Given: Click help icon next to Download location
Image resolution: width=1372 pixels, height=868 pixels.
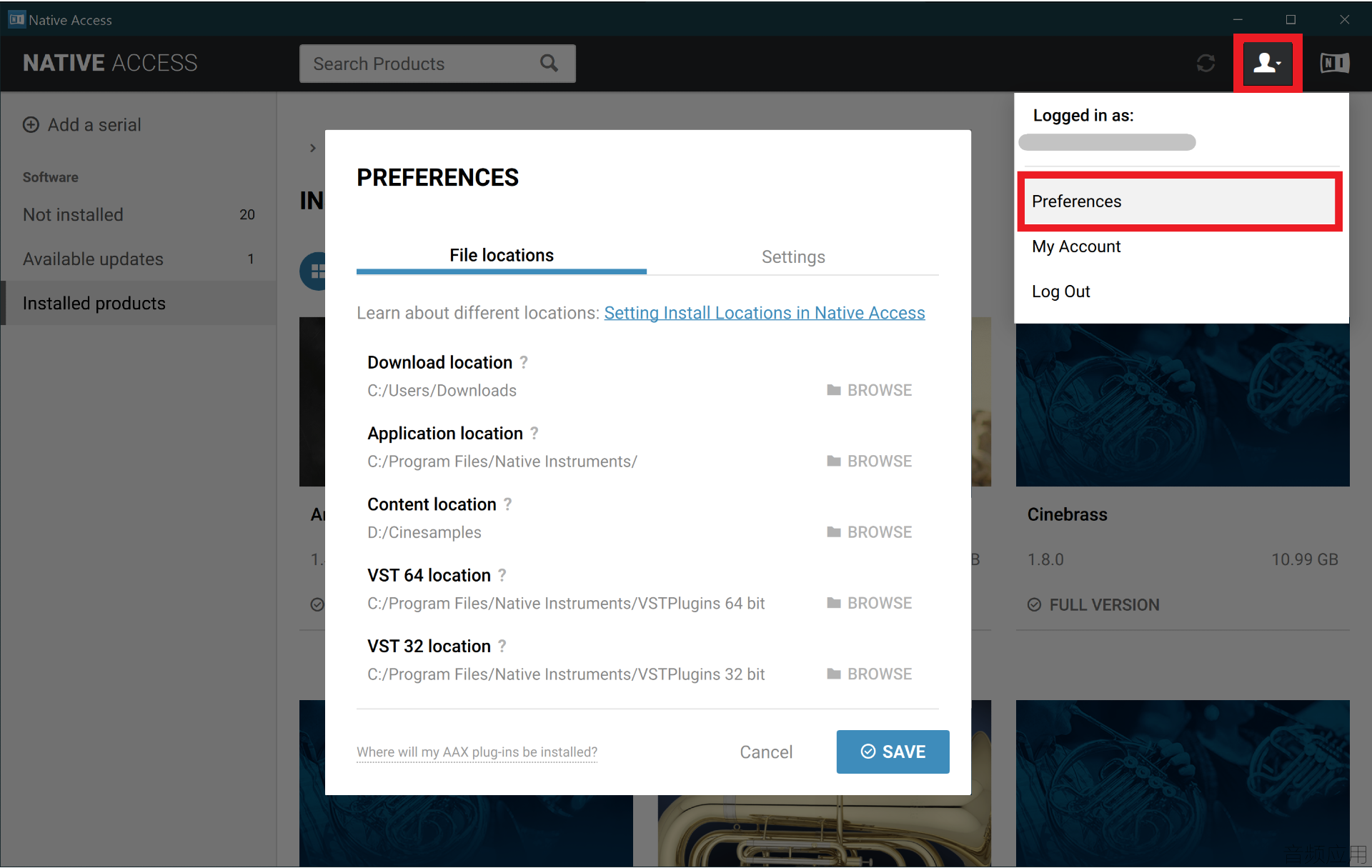Looking at the screenshot, I should coord(524,362).
